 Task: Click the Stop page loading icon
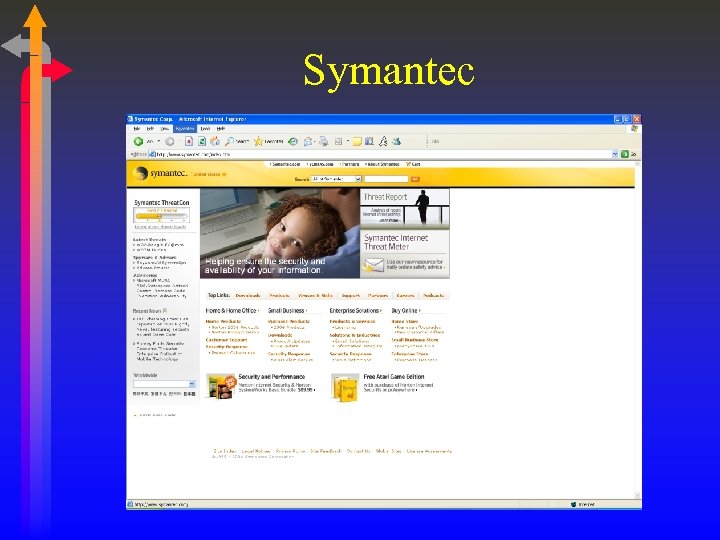click(x=189, y=141)
